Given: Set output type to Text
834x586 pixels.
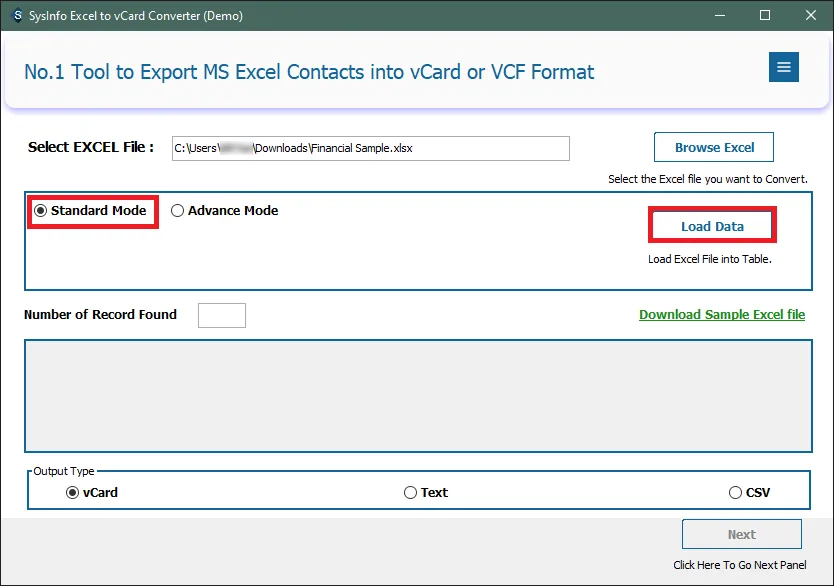Looking at the screenshot, I should (x=410, y=493).
